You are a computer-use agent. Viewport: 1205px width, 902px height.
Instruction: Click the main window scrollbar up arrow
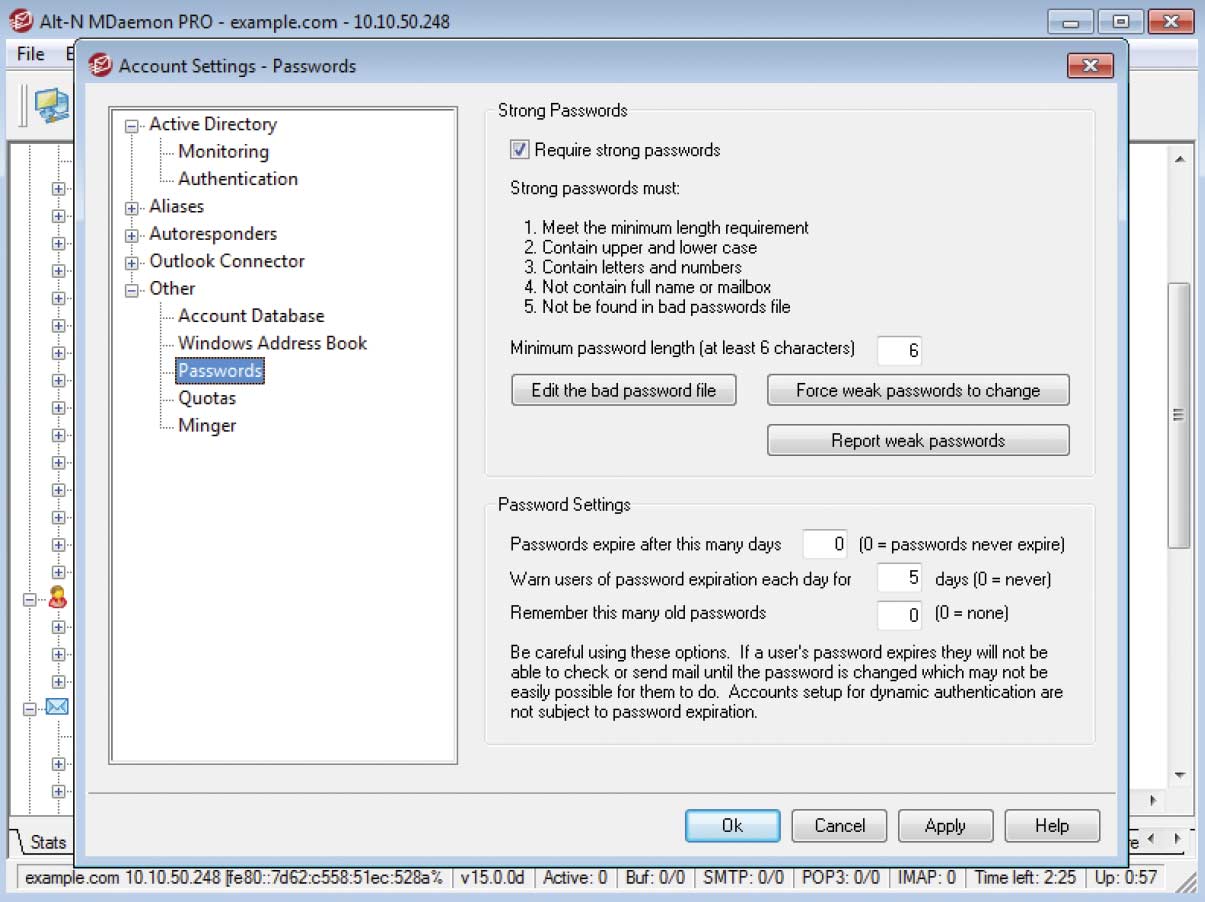point(1179,159)
